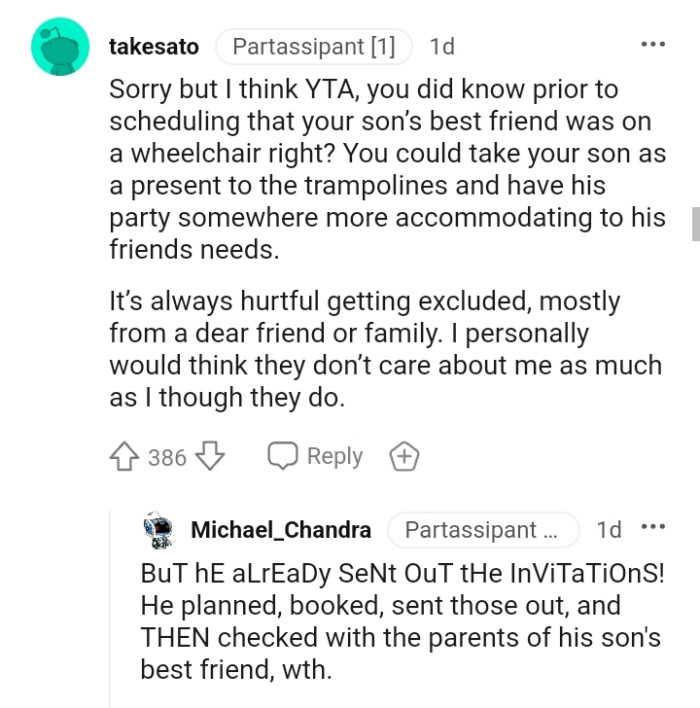Click the paragraph starting "It's always hurtful"
The image size is (700, 708).
pos(385,349)
